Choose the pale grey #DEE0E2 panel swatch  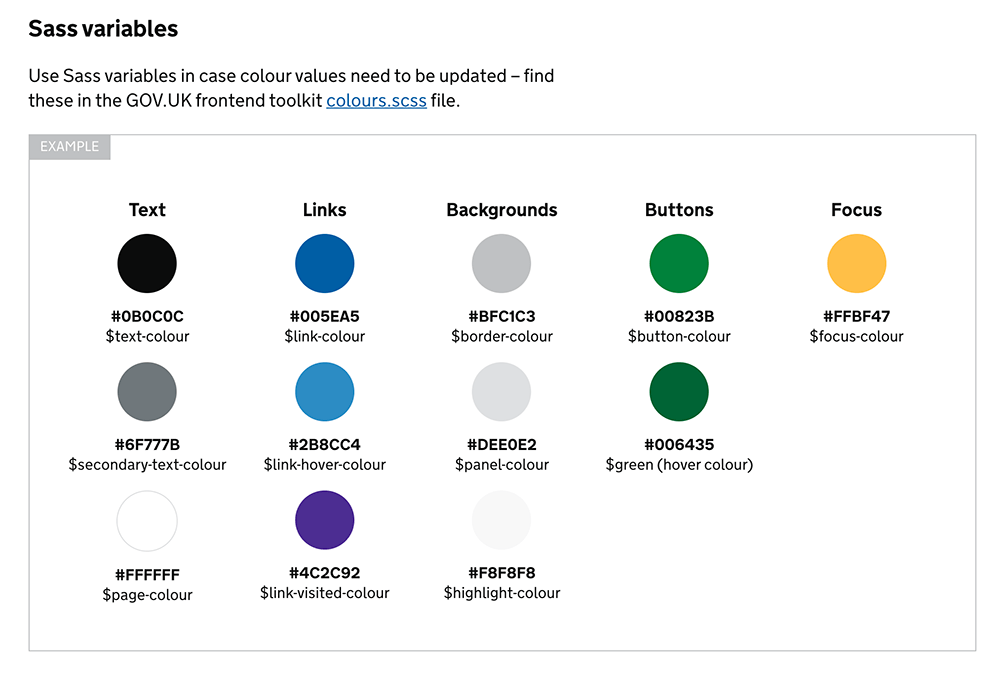[501, 392]
